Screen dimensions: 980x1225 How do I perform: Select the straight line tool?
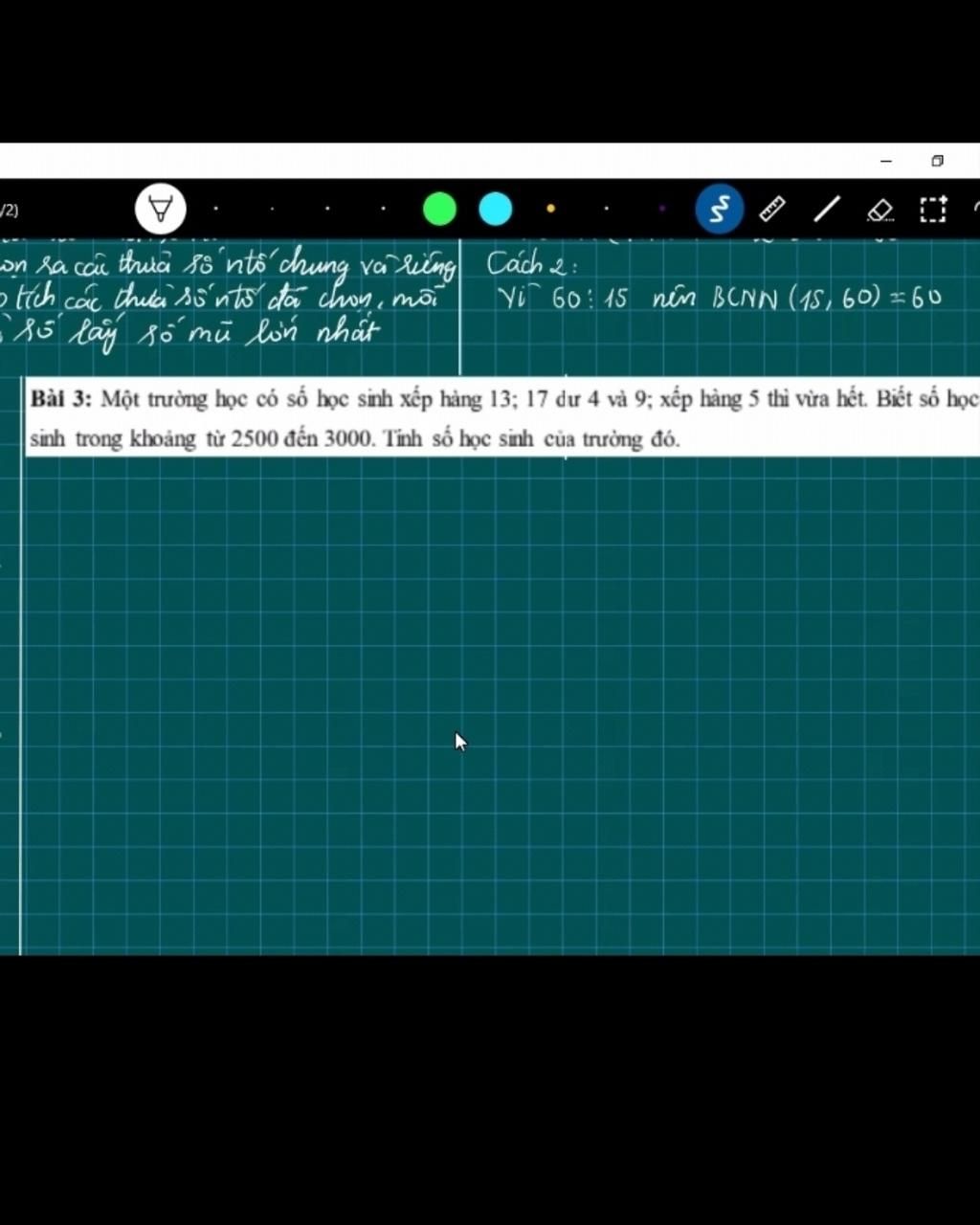click(827, 209)
